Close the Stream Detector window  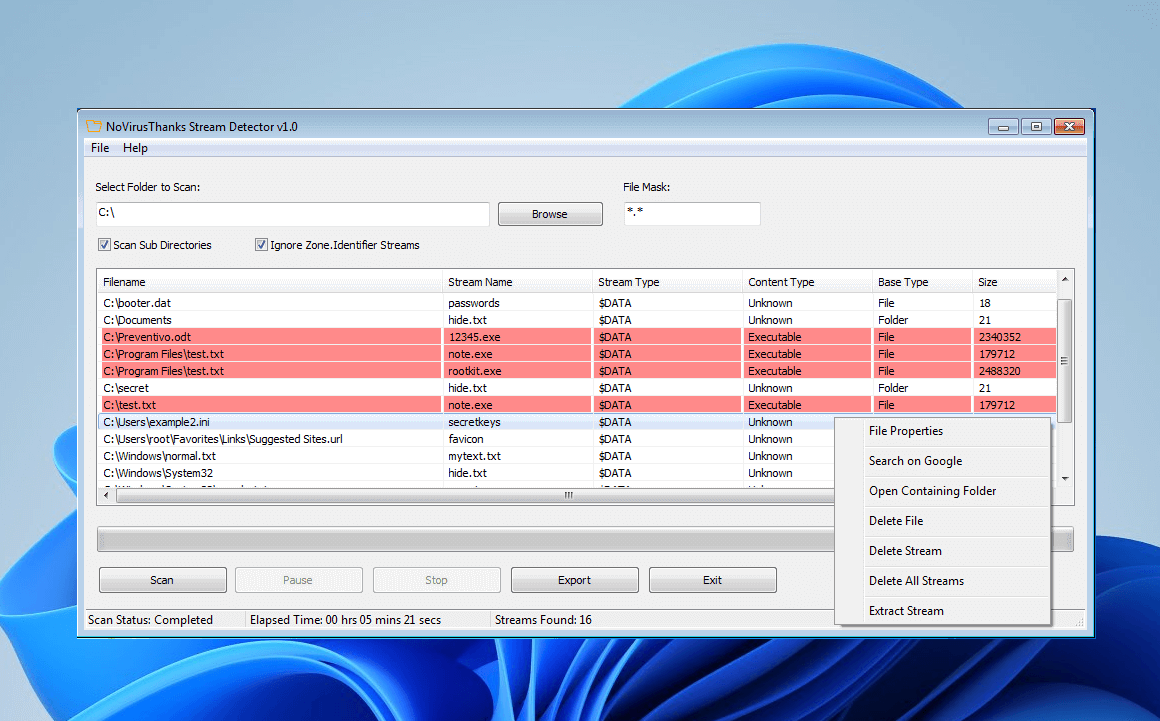tap(1069, 127)
